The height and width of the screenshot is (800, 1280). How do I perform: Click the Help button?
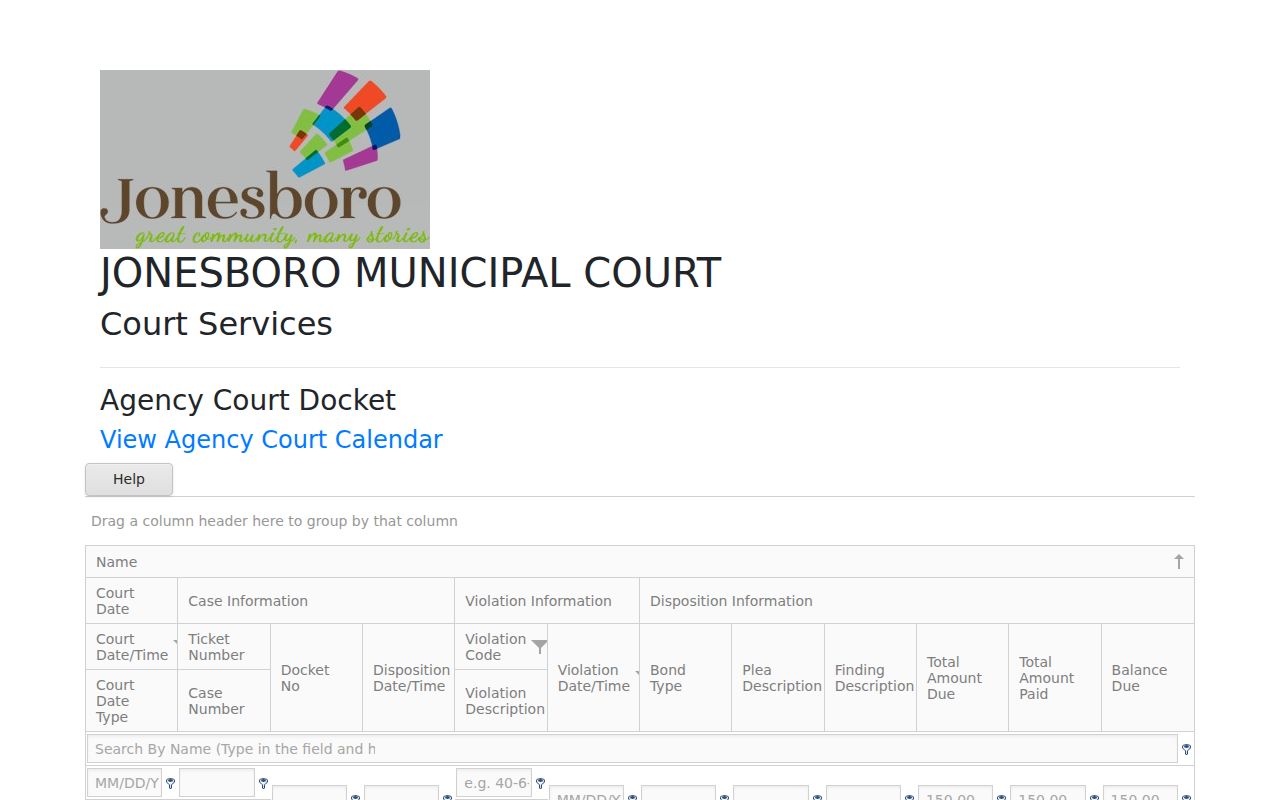coord(129,479)
